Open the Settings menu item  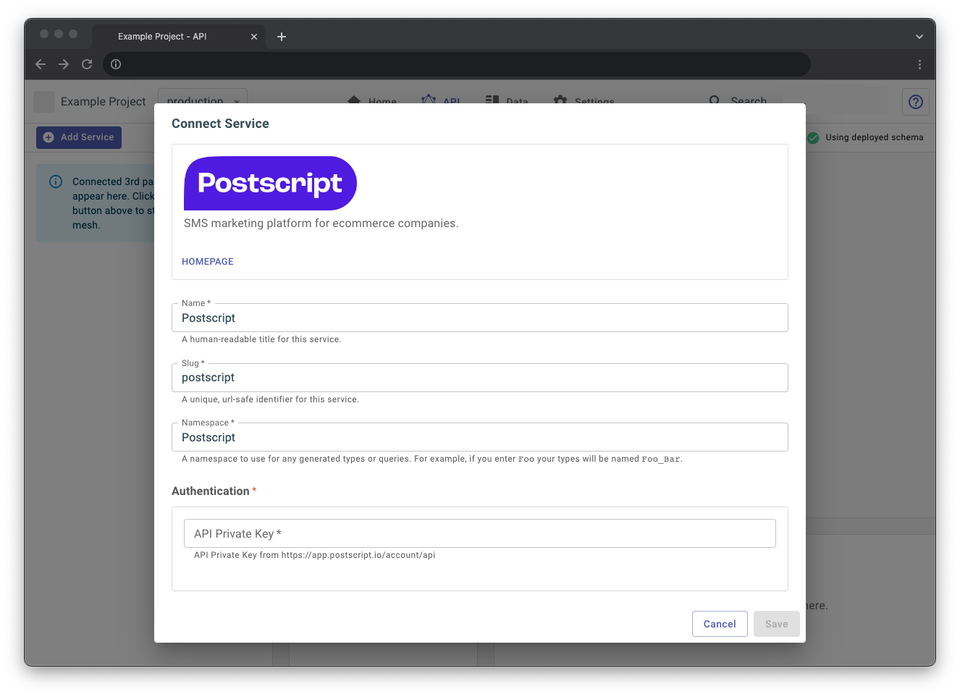(x=584, y=101)
